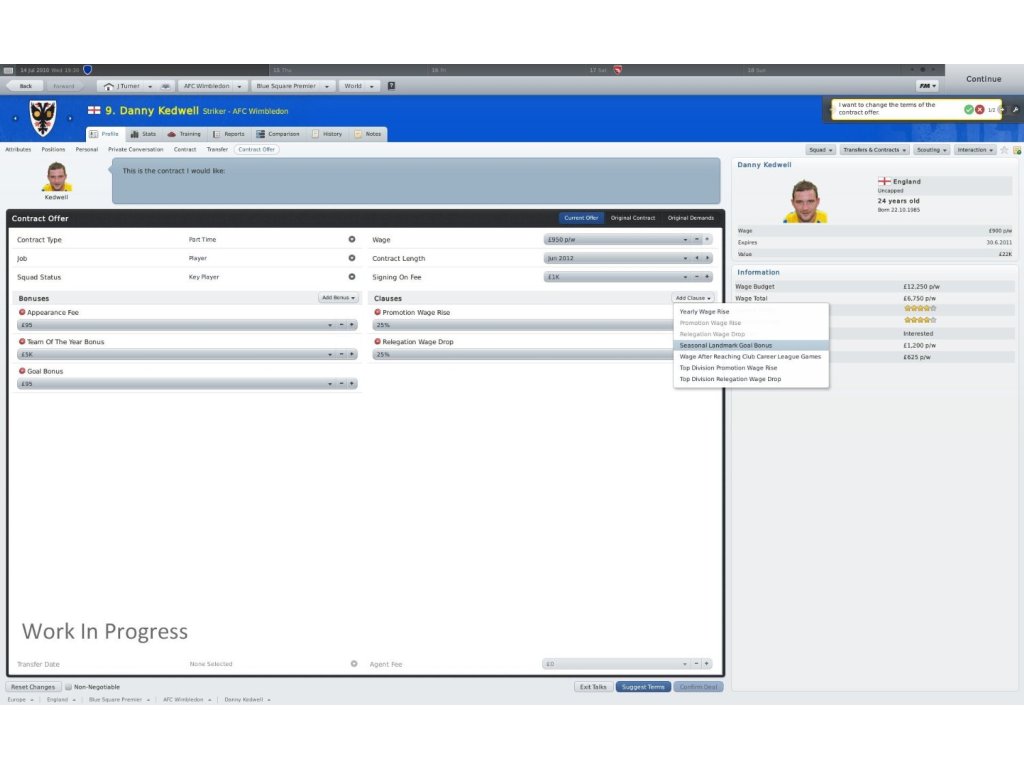Accept the tooltip with the green checkmark
The height and width of the screenshot is (768, 1024).
968,110
